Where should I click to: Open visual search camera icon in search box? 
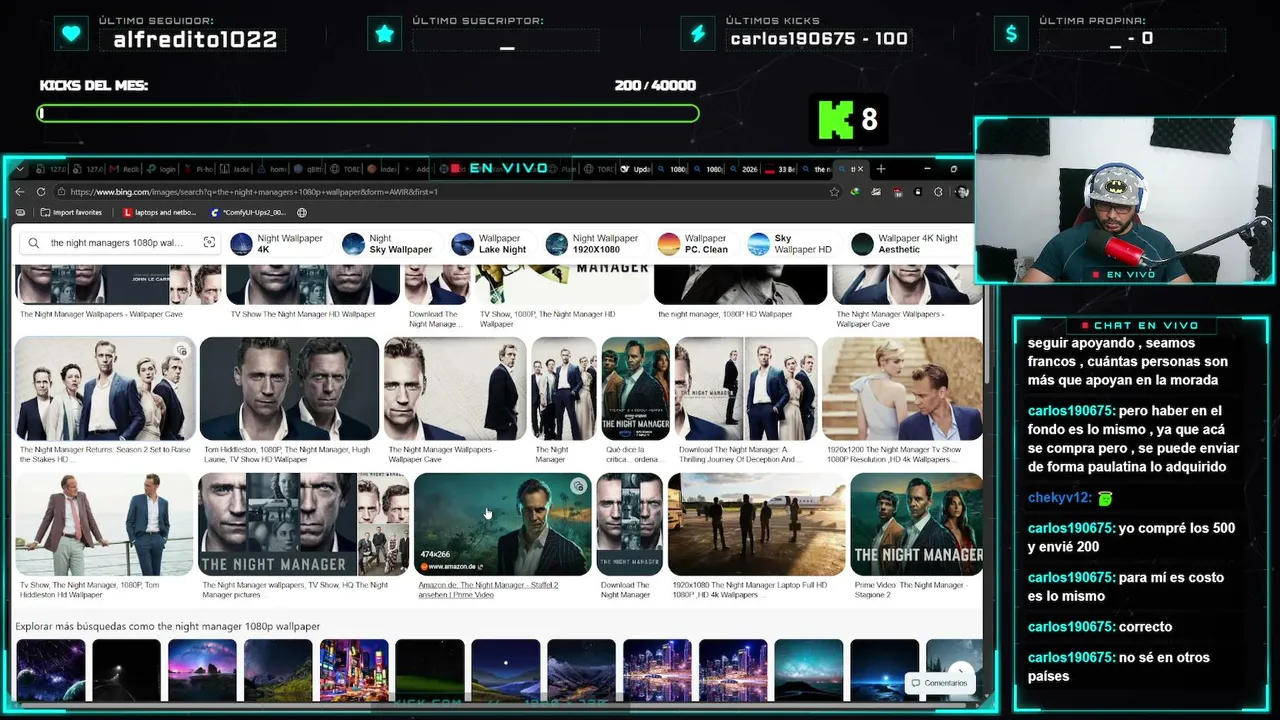[x=209, y=243]
